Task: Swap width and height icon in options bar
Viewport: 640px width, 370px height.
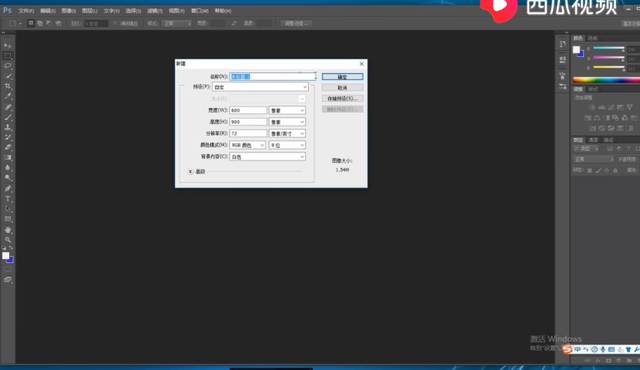Action: 234,23
